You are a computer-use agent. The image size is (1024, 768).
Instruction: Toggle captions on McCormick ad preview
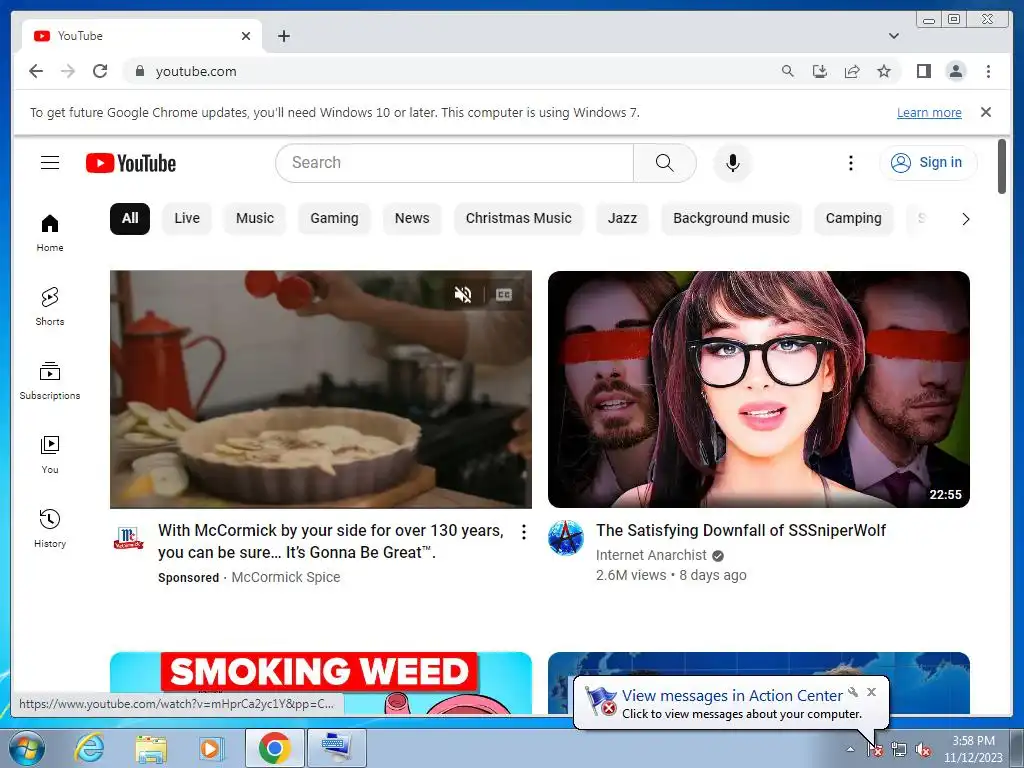tap(504, 295)
